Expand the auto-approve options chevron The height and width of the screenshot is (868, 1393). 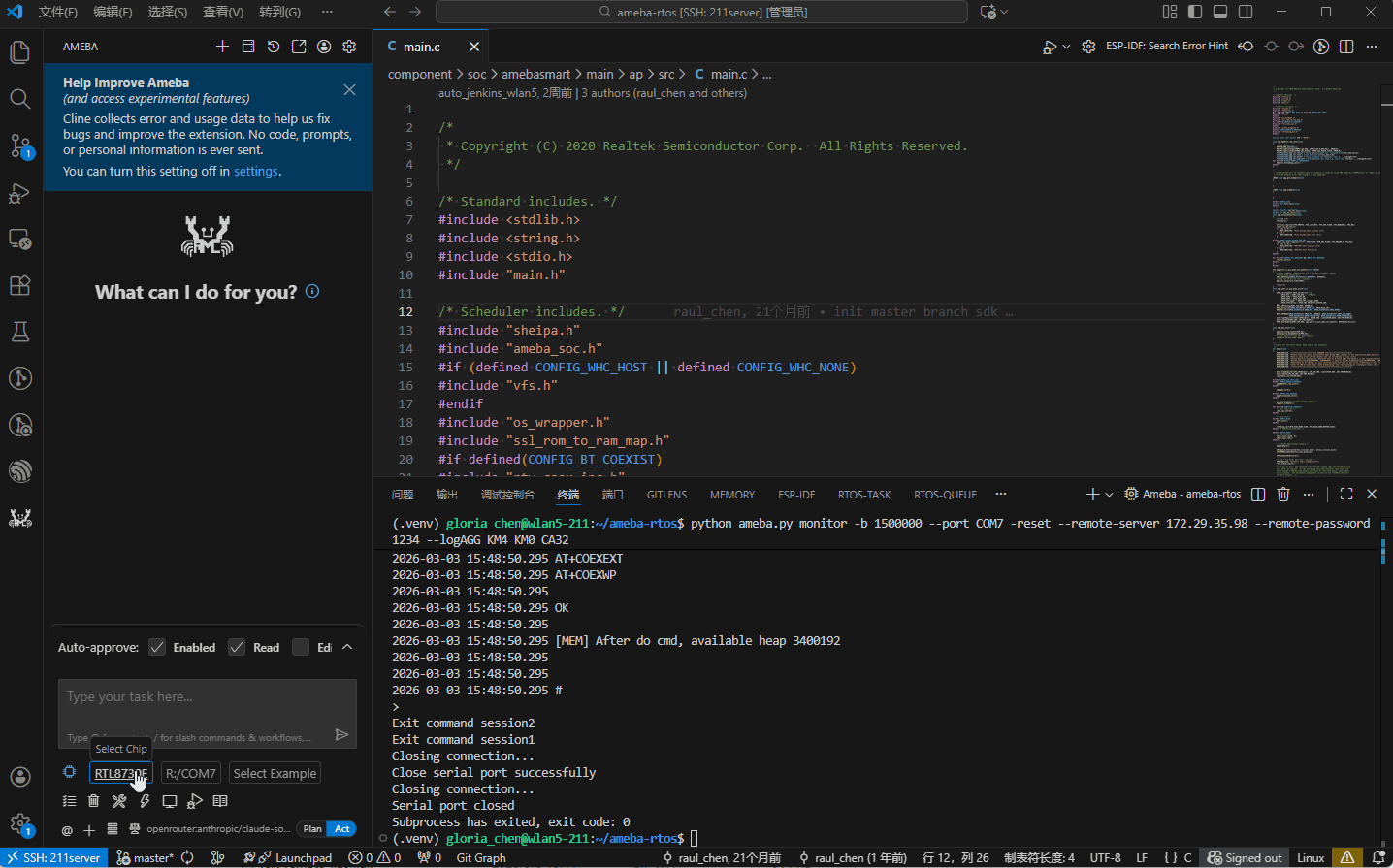(347, 647)
